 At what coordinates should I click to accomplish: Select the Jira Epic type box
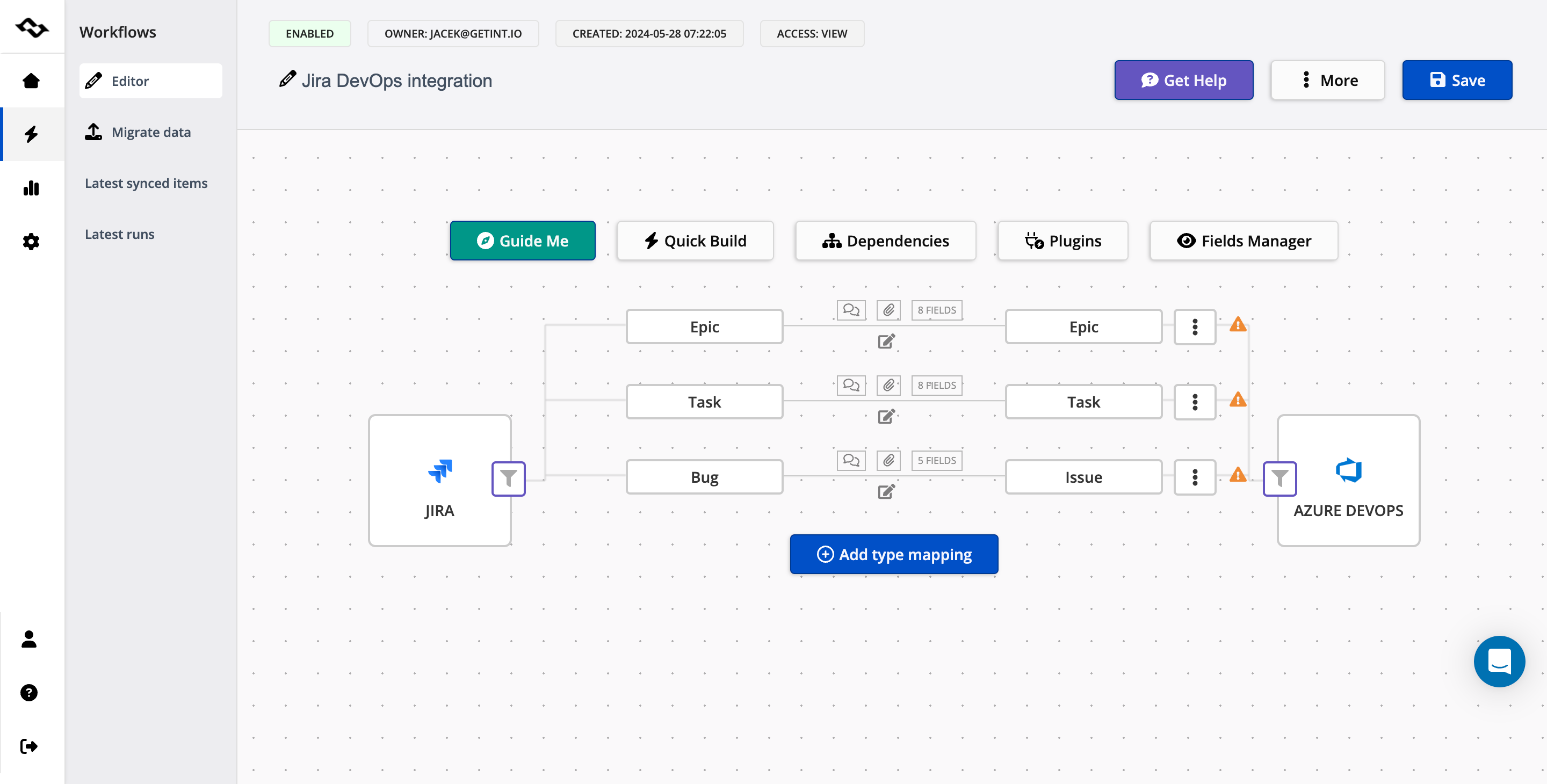coord(704,326)
